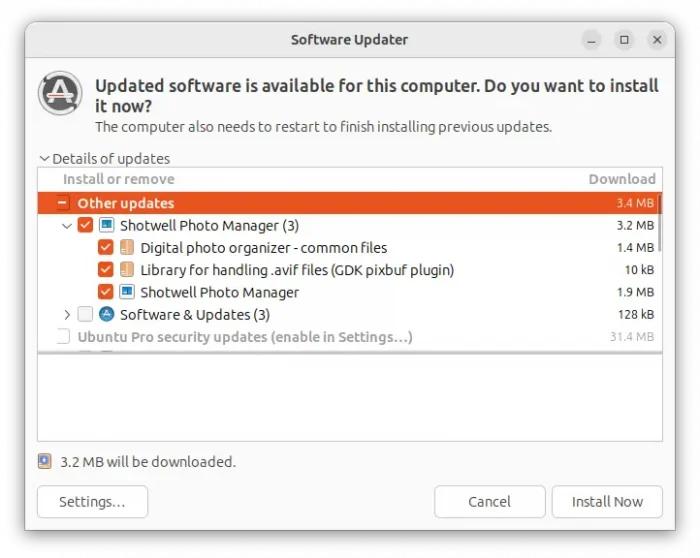Viewport: 700px width, 558px height.
Task: Click the Install Now button
Action: 607,502
